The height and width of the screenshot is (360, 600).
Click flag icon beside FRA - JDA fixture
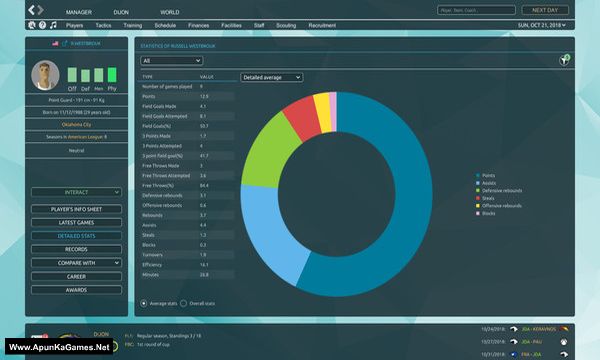click(514, 354)
